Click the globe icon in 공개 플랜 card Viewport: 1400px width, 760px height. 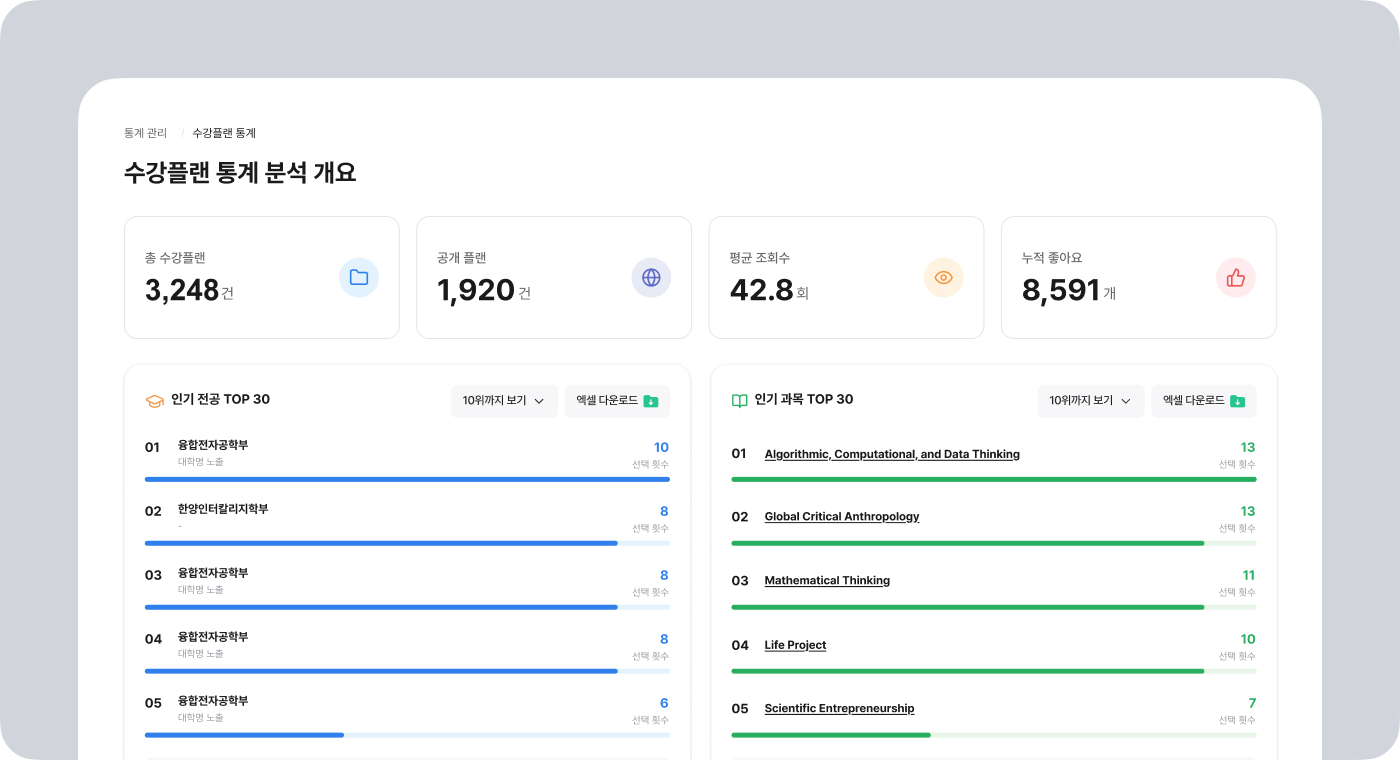pos(651,278)
